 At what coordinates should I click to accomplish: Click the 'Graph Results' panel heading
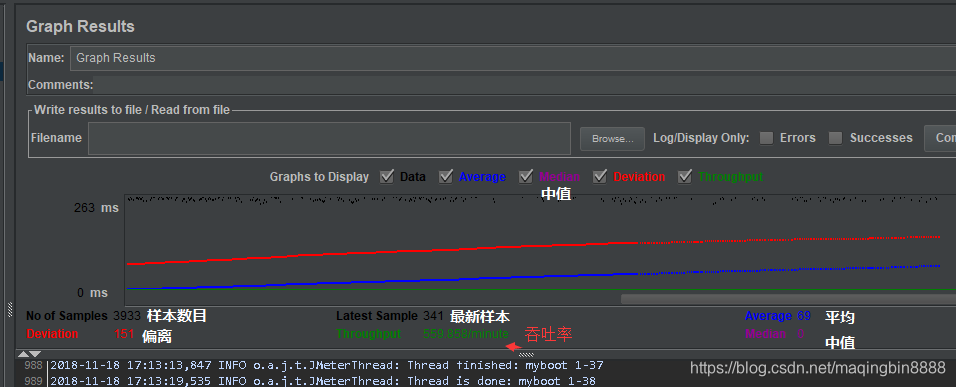80,27
